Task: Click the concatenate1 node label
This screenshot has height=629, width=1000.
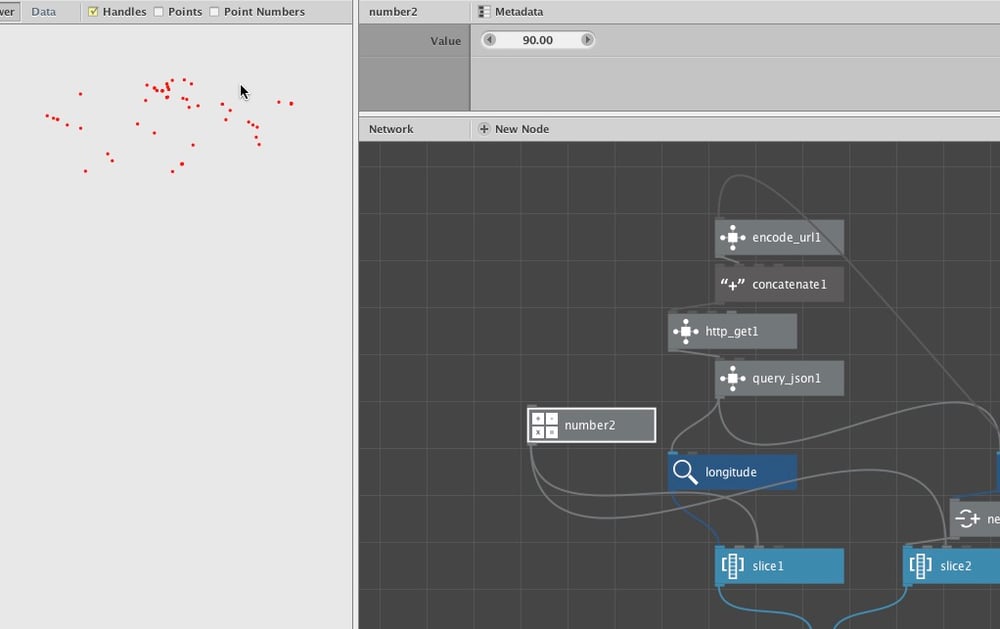Action: pyautogui.click(x=790, y=285)
